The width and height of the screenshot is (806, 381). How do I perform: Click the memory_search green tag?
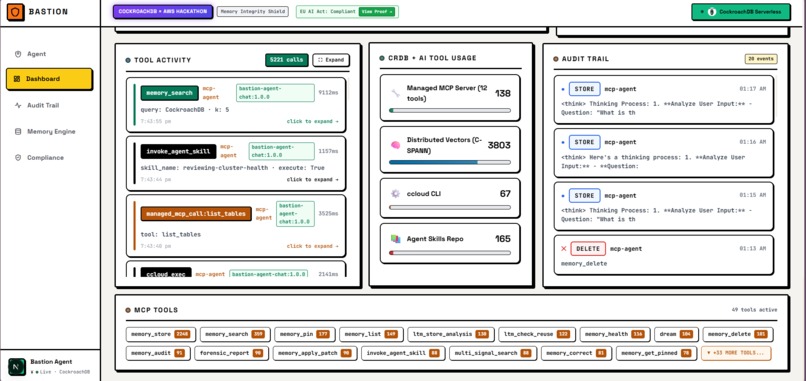(170, 93)
